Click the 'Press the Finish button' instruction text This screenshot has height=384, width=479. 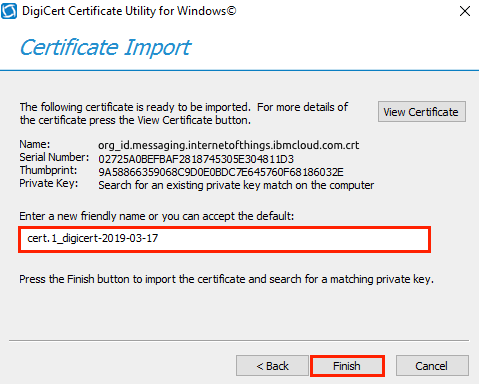coord(226,279)
